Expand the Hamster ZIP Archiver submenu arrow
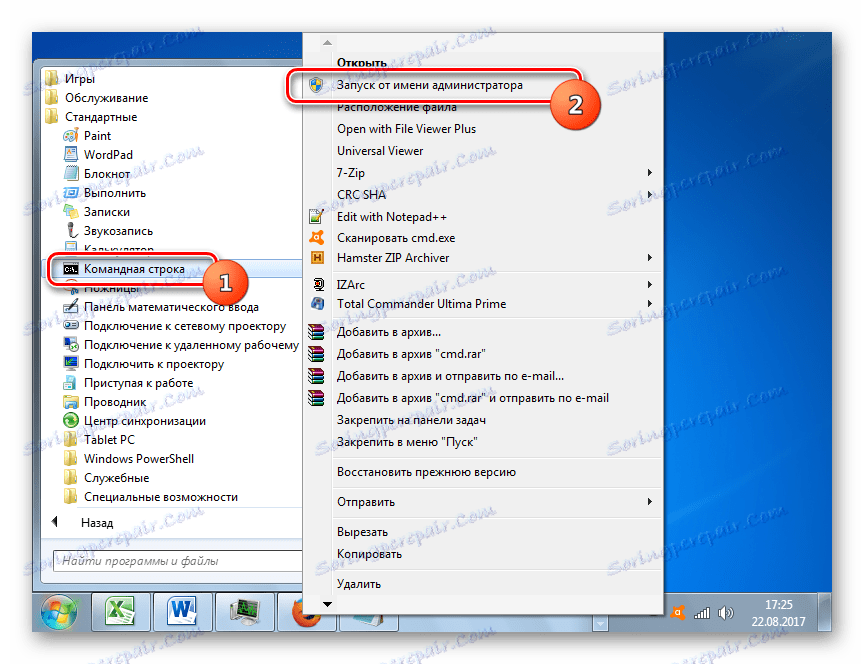Screen dimensions: 864x664 coord(650,258)
